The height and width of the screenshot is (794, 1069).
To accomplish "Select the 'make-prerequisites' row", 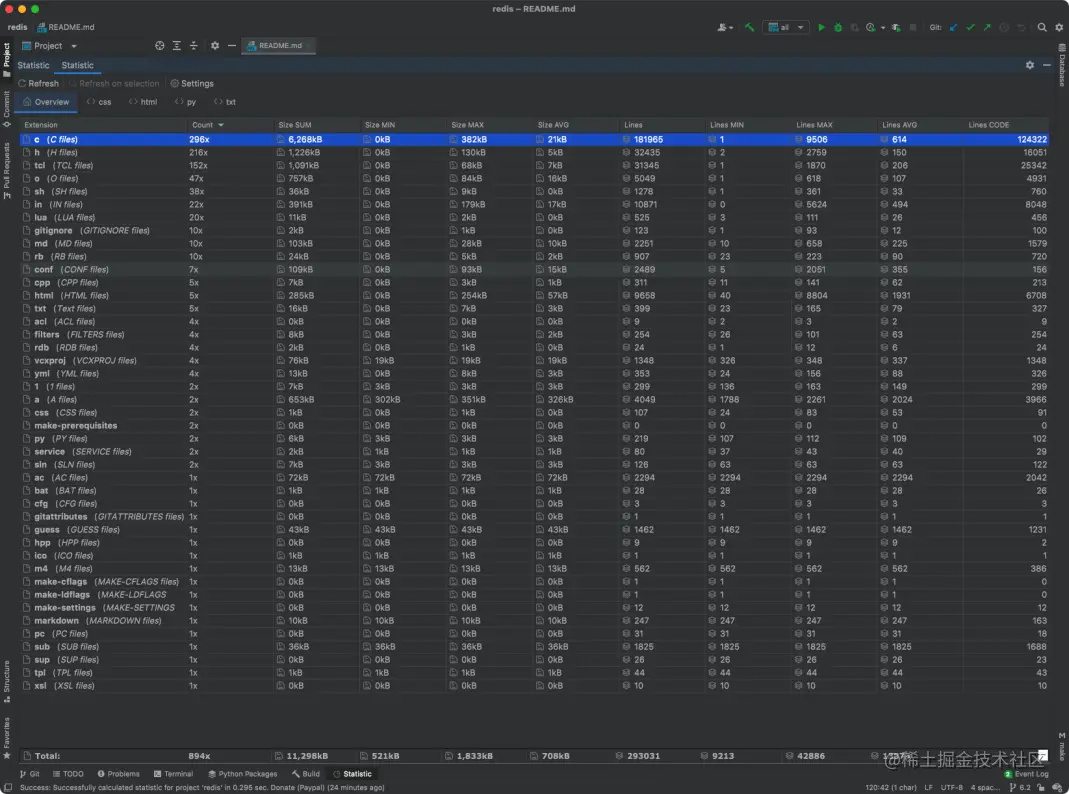I will click(534, 425).
